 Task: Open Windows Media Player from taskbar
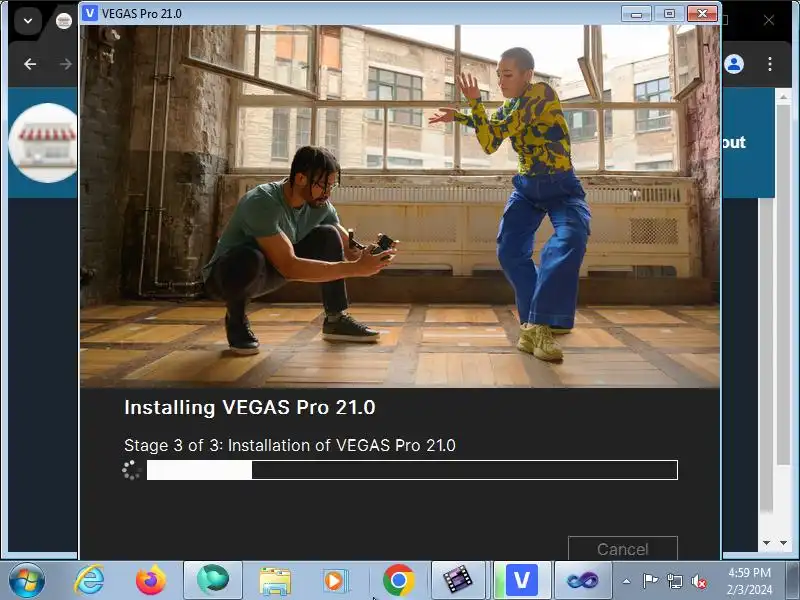tap(336, 581)
